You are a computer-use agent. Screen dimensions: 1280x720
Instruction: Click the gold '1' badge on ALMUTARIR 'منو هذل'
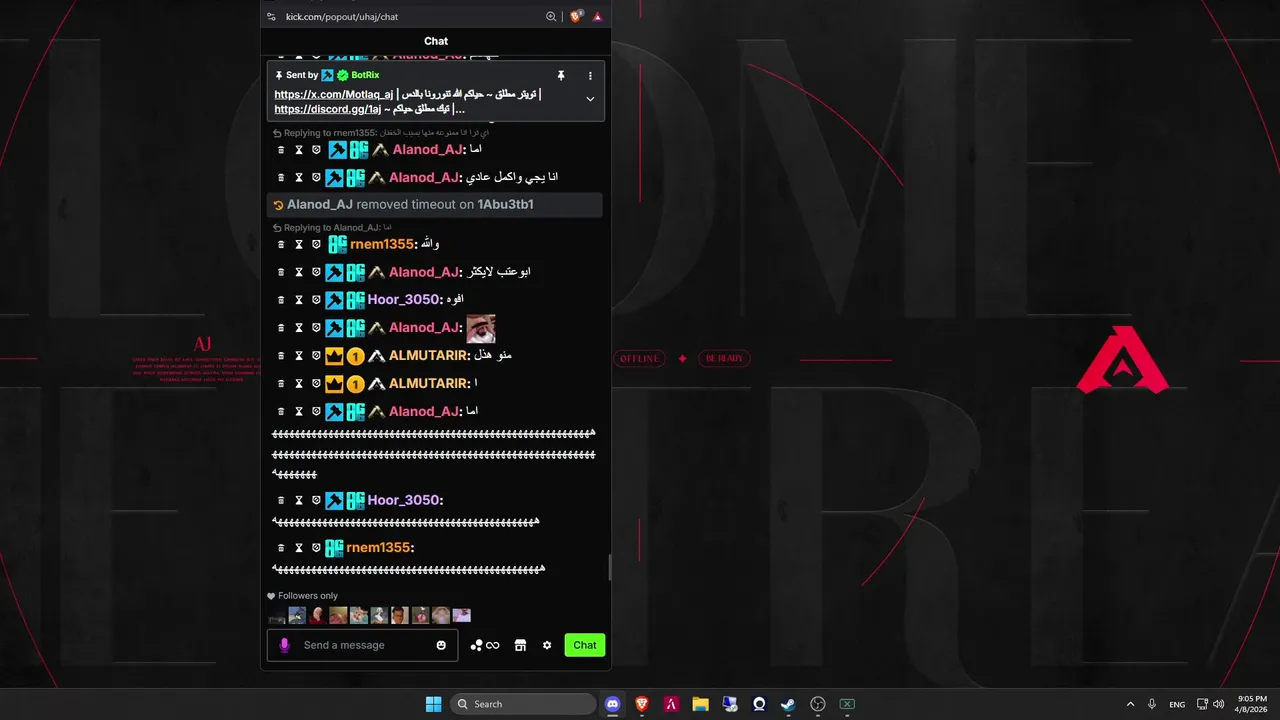pos(355,356)
